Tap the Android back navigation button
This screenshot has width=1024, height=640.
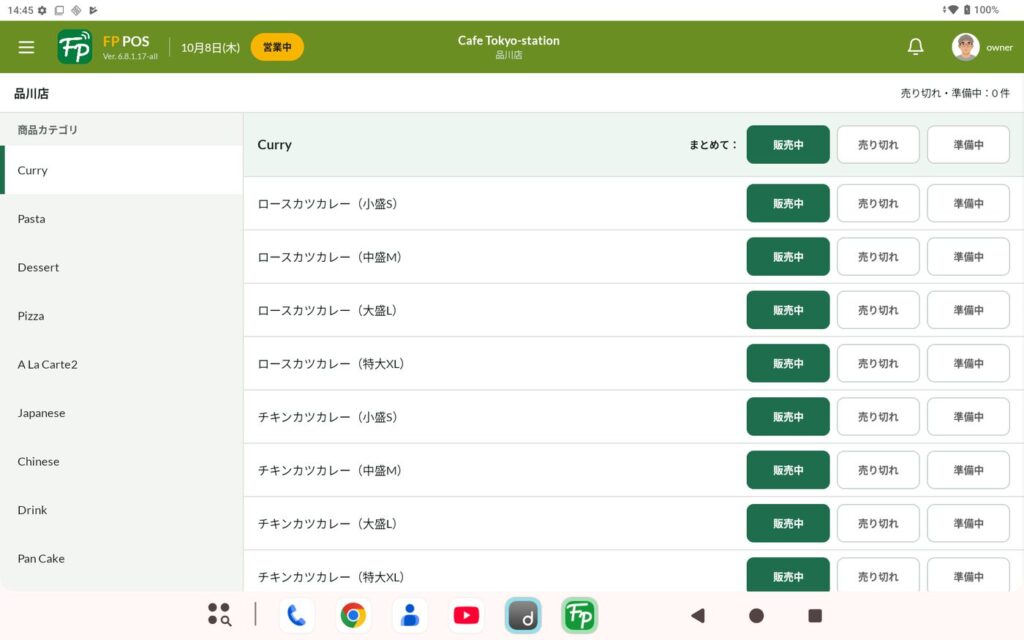click(697, 615)
